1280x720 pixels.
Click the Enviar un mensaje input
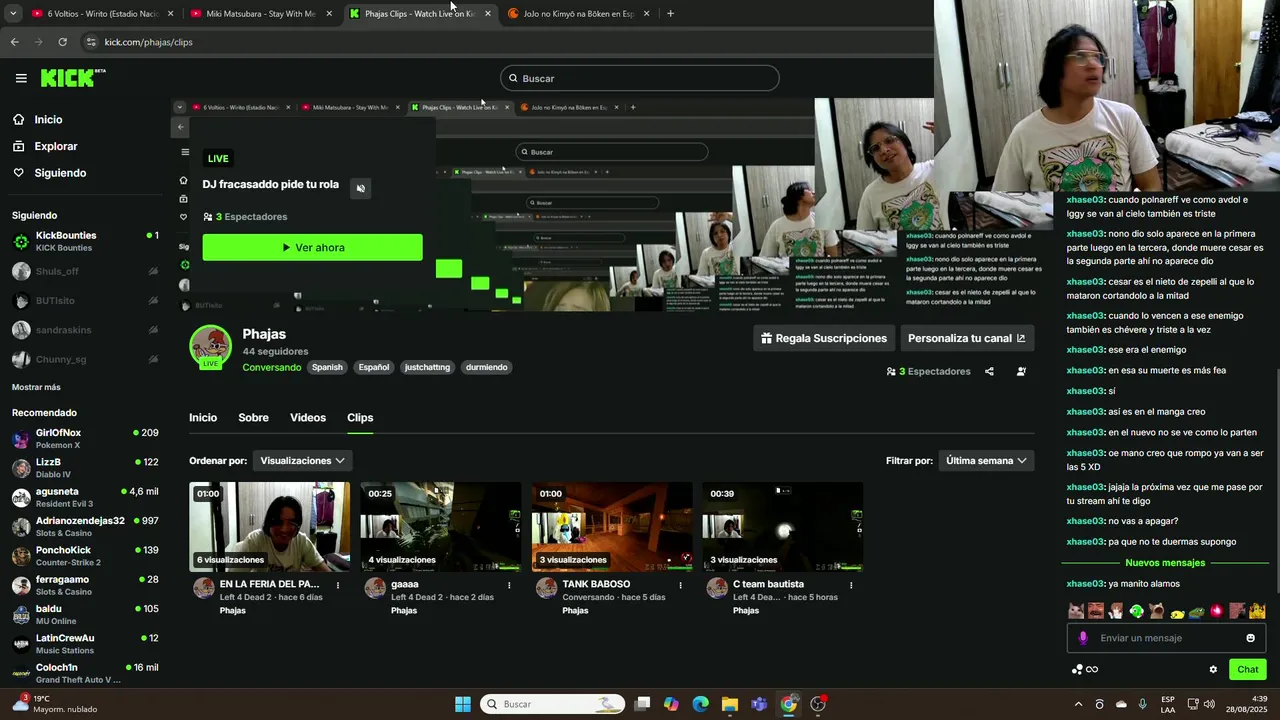click(1166, 638)
